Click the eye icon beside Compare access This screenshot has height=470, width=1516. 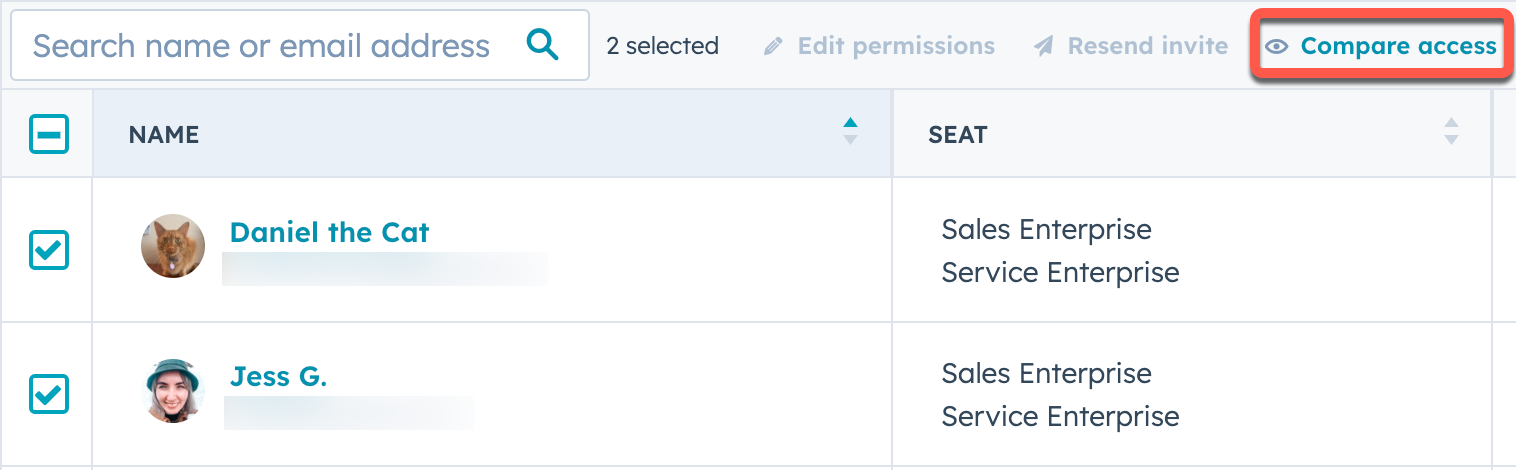click(x=1276, y=47)
